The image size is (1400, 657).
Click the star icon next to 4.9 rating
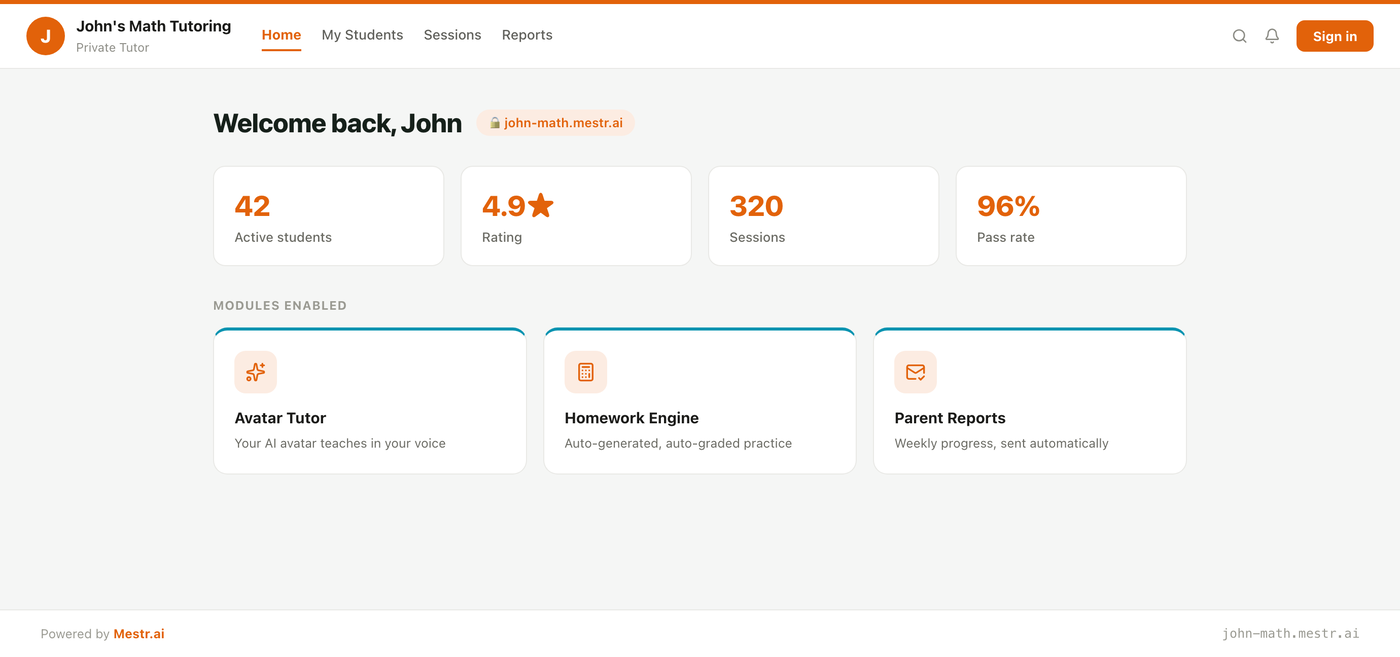(x=541, y=205)
